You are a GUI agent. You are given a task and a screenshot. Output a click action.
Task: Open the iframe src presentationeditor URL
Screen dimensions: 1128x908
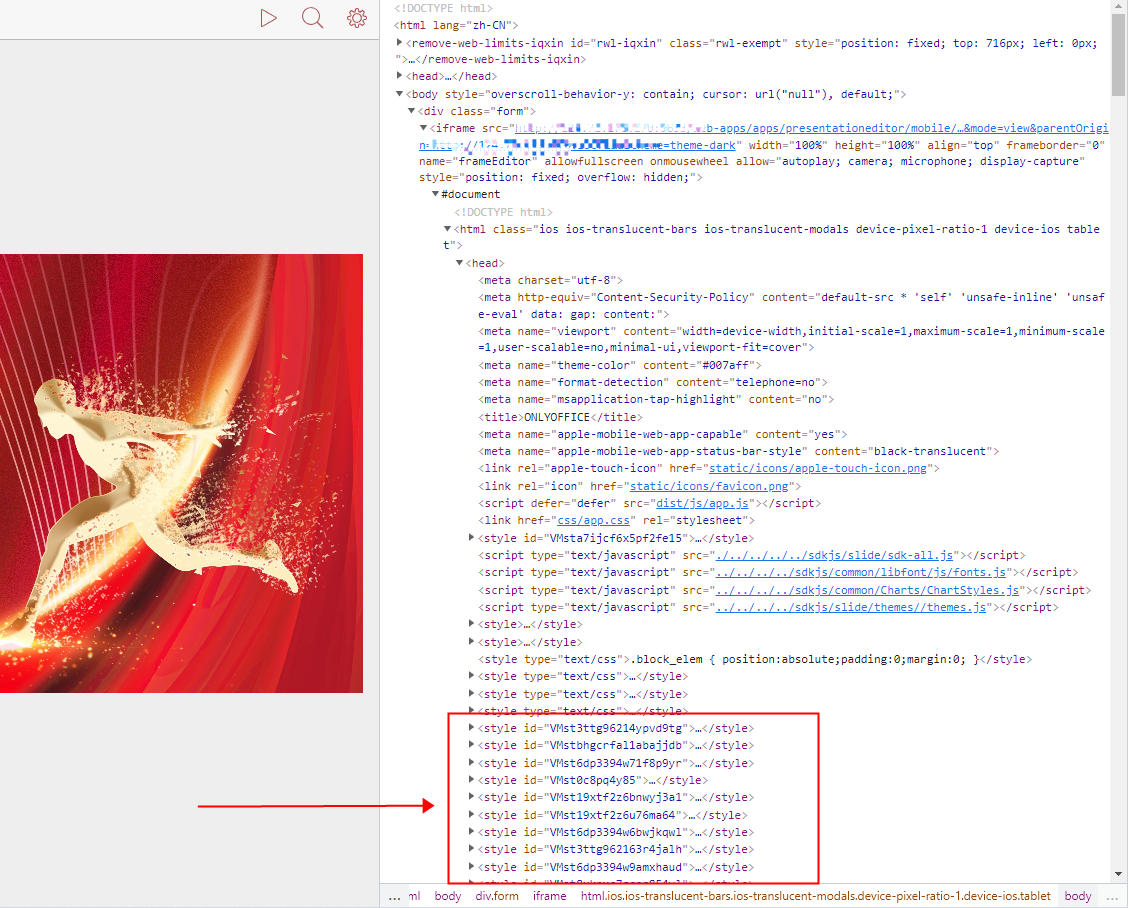(811, 128)
